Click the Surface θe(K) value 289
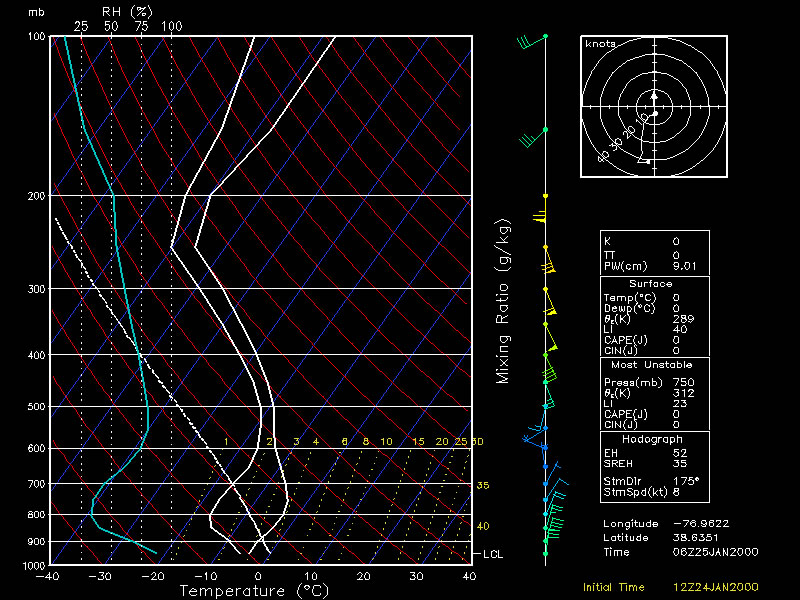This screenshot has width=800, height=600. [684, 319]
